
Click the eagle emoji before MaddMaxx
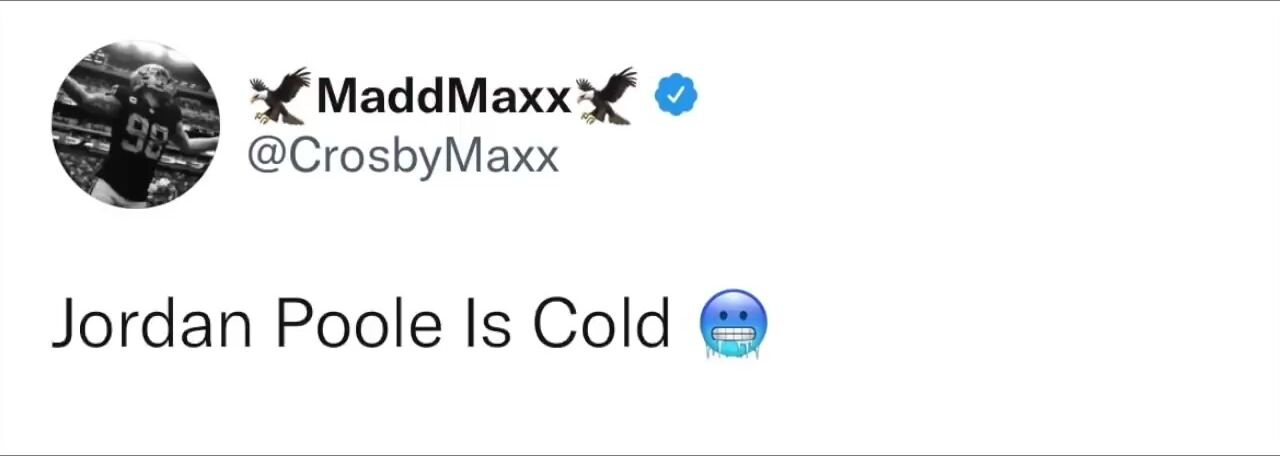point(279,96)
